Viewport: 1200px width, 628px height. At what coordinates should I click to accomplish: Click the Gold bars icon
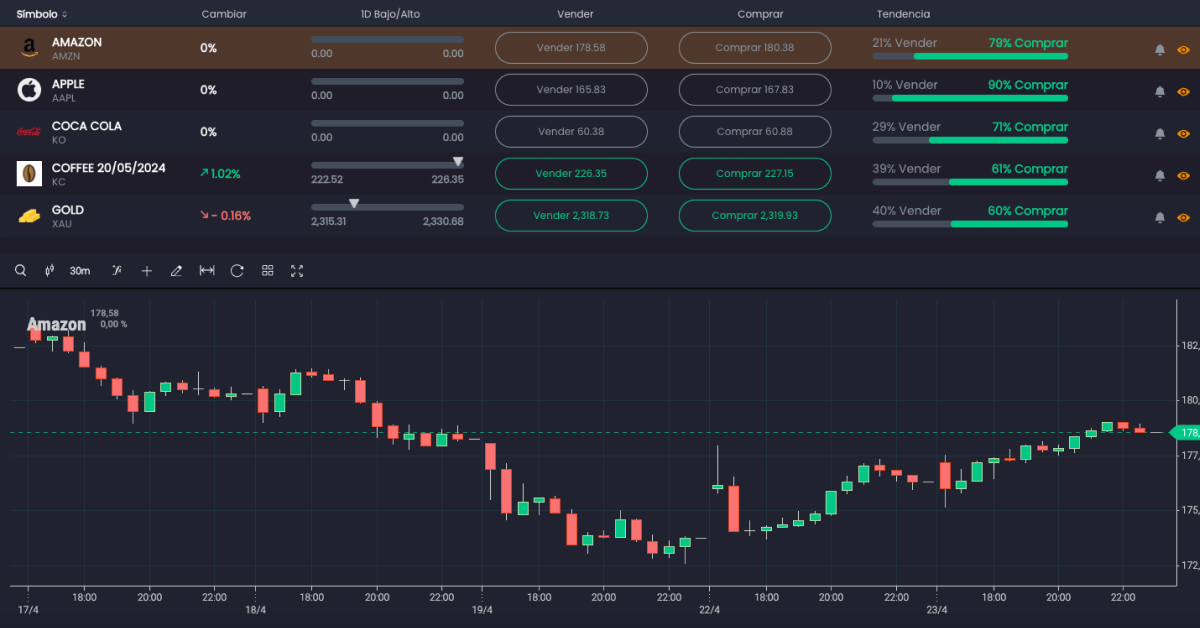(29, 216)
